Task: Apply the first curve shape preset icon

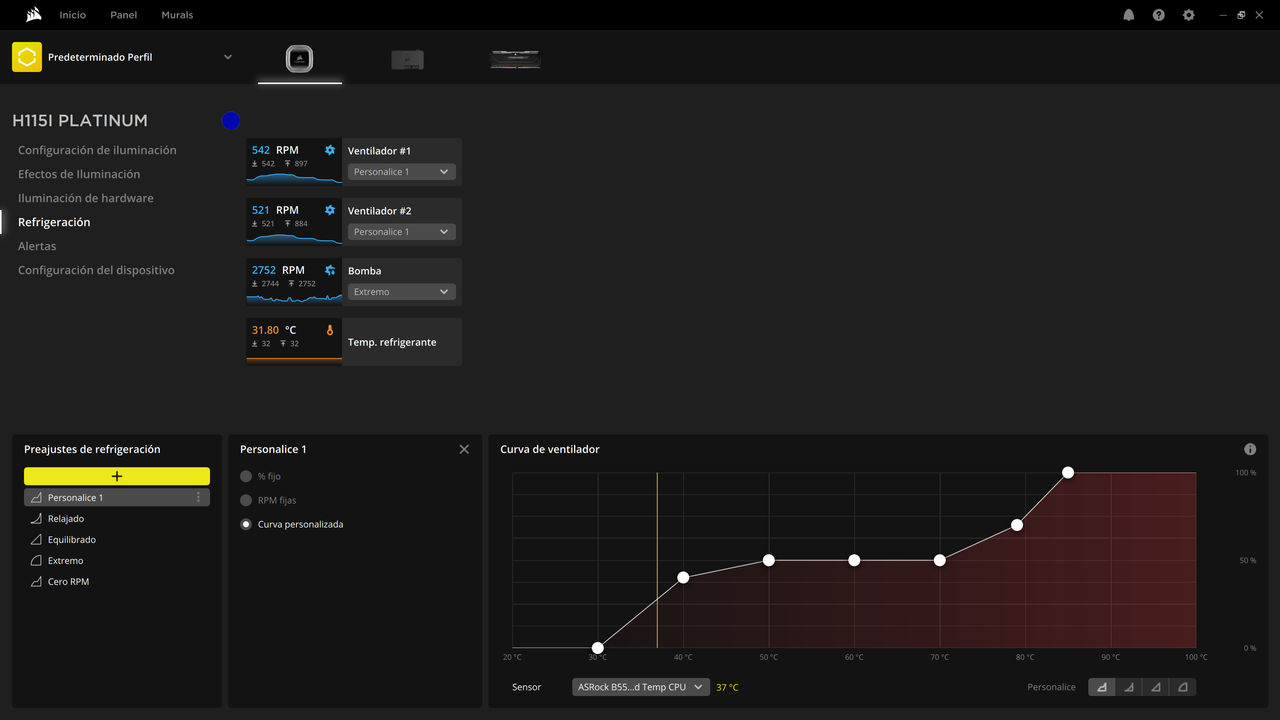Action: pos(1102,687)
